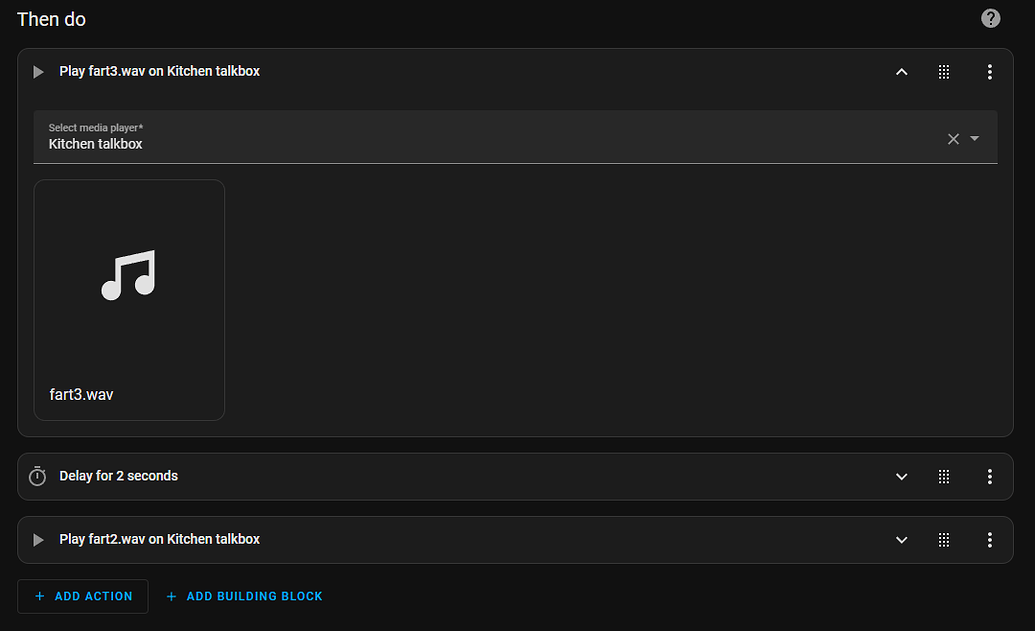Grab the drag handle on fart2.wav action

(943, 540)
